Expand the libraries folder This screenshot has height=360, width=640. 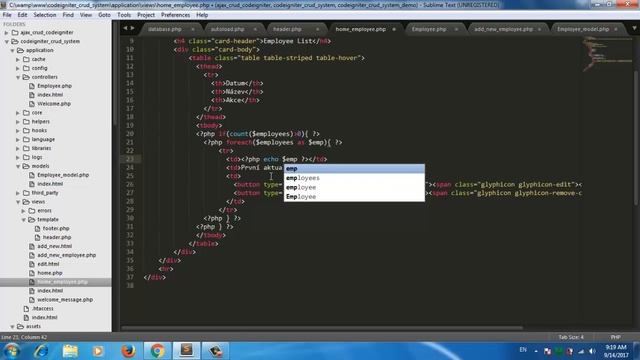click(18, 149)
